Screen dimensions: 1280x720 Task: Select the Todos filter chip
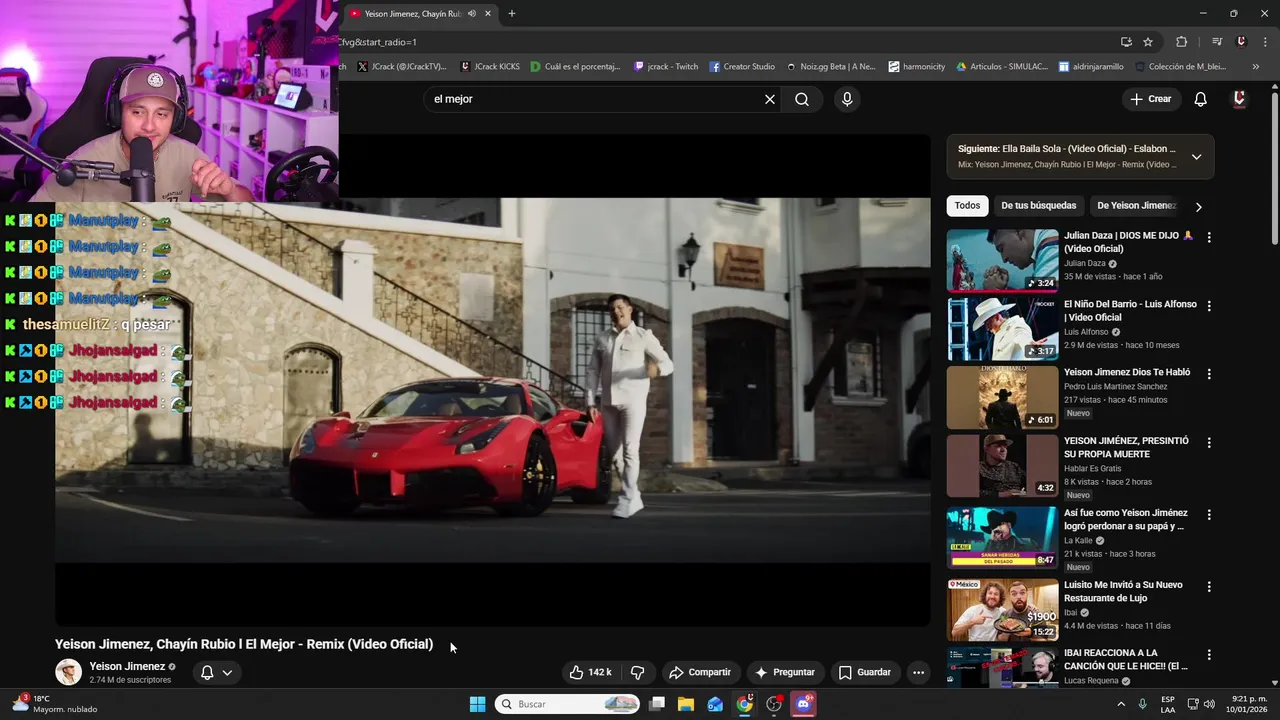pyautogui.click(x=967, y=206)
